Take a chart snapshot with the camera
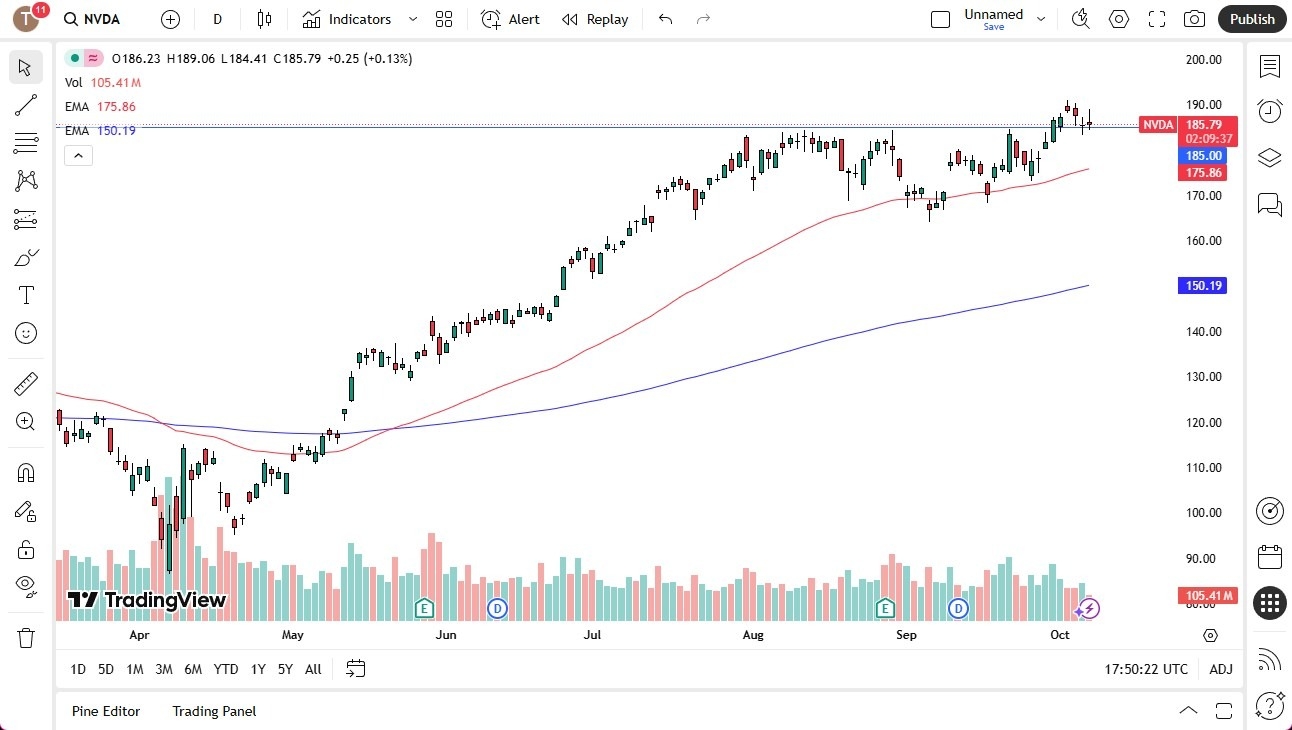This screenshot has width=1292, height=730. 1194,19
